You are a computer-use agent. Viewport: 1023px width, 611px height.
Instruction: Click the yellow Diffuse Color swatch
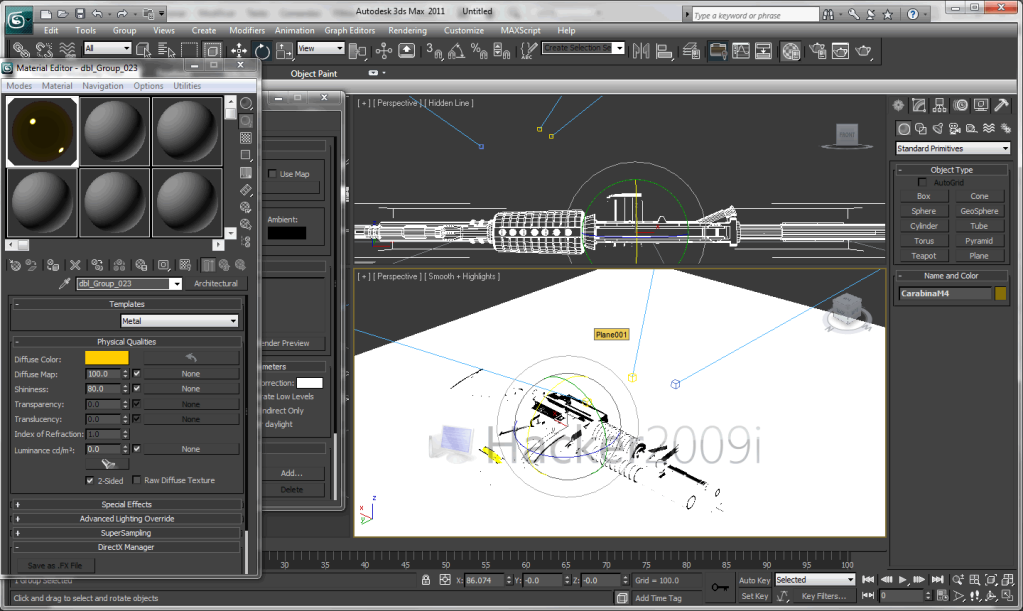pos(107,358)
